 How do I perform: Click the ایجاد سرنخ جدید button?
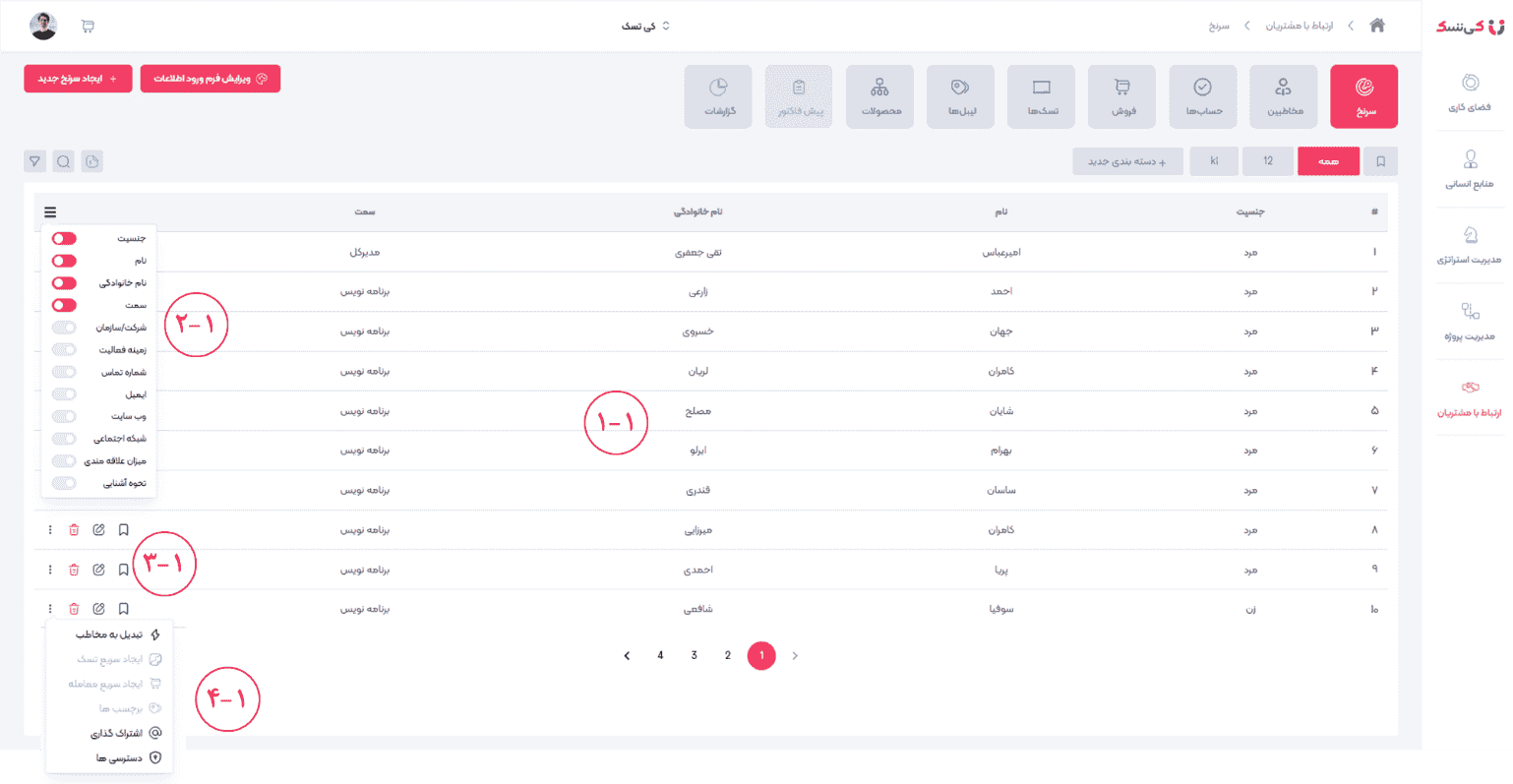(78, 79)
